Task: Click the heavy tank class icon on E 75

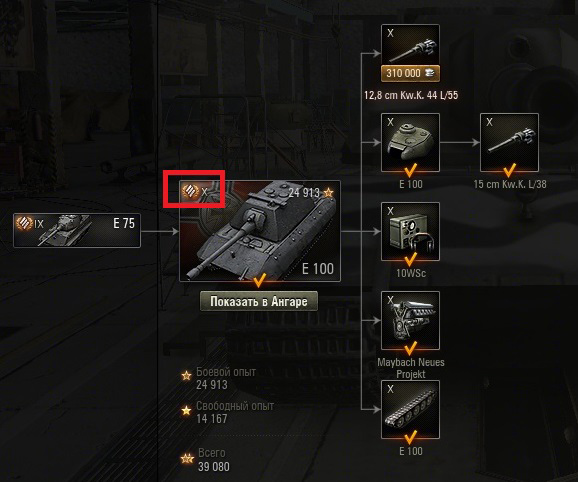Action: coord(24,223)
